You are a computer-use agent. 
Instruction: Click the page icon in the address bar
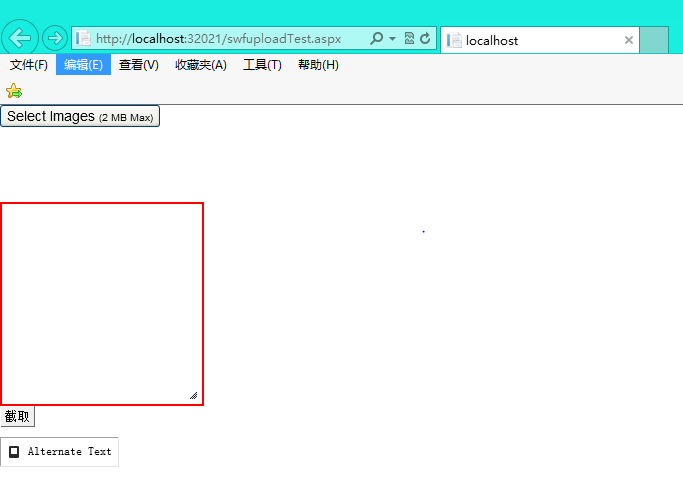pyautogui.click(x=83, y=39)
